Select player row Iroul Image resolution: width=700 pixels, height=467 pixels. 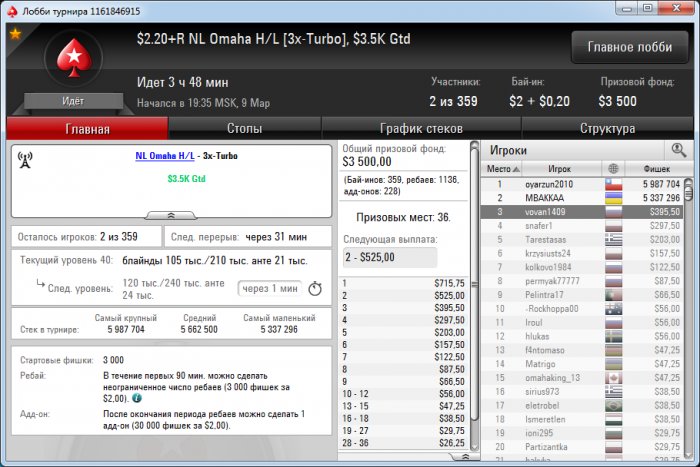(582, 322)
